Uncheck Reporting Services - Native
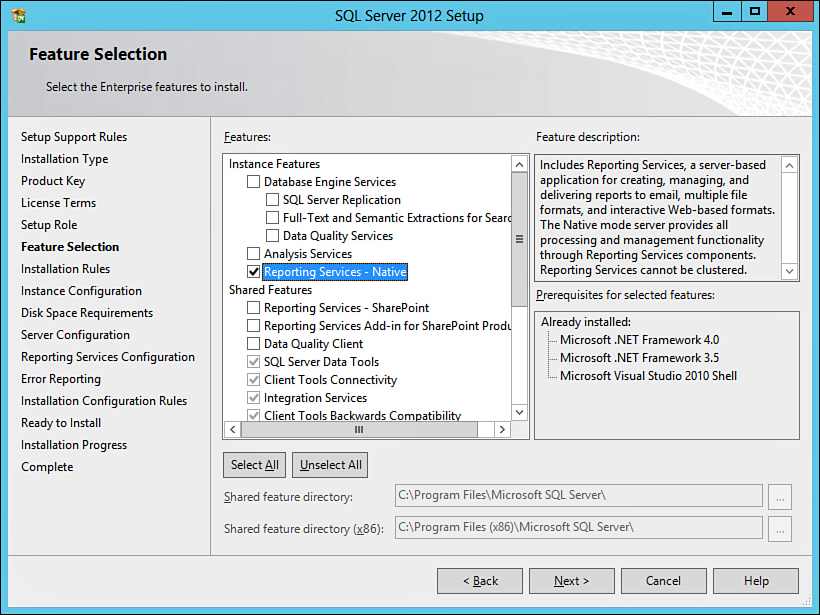The height and width of the screenshot is (615, 820). click(x=254, y=272)
